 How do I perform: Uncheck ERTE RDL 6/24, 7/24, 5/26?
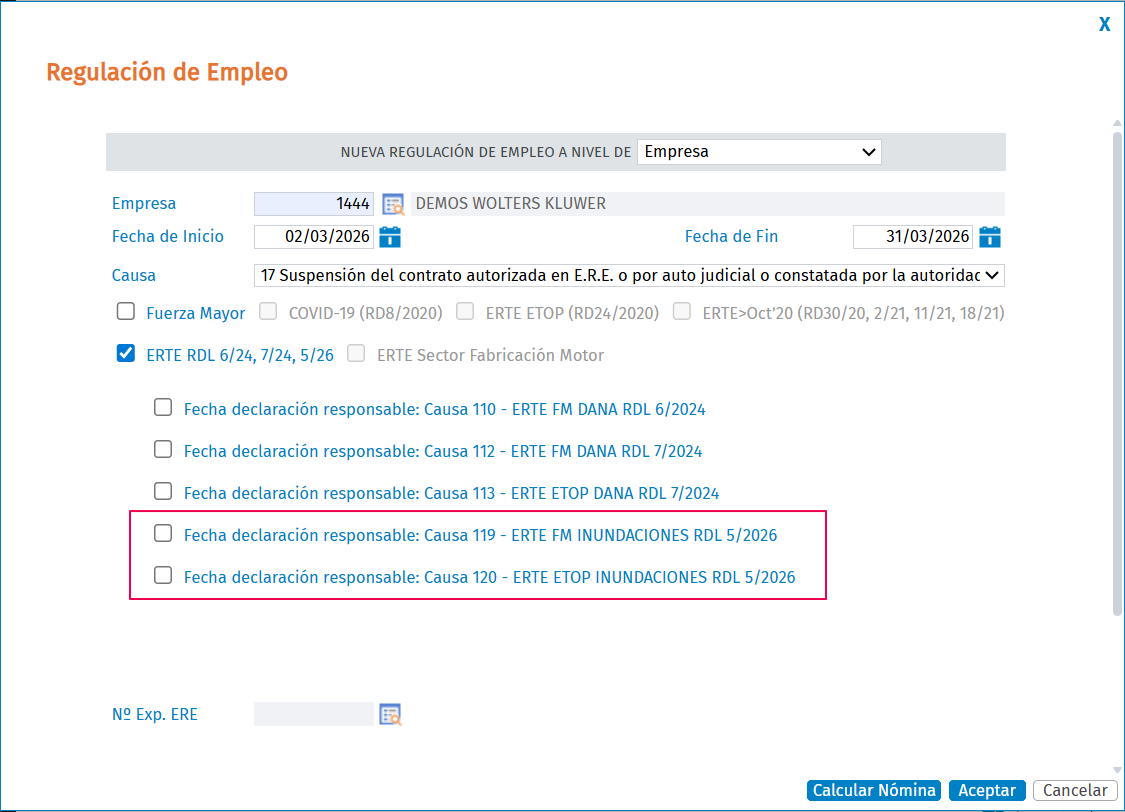[126, 353]
